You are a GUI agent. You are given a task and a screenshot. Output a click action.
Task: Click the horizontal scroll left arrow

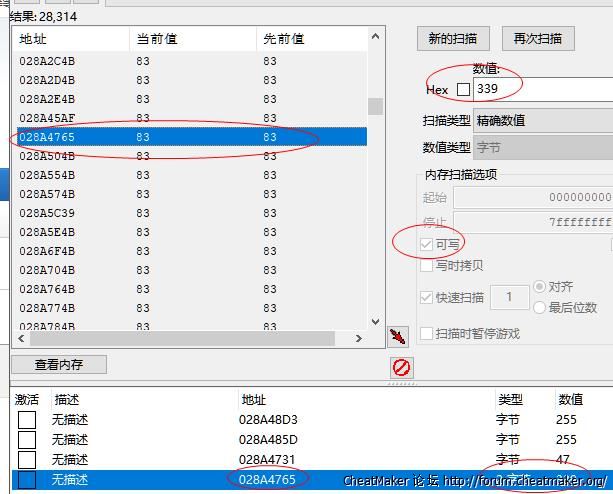[20, 339]
